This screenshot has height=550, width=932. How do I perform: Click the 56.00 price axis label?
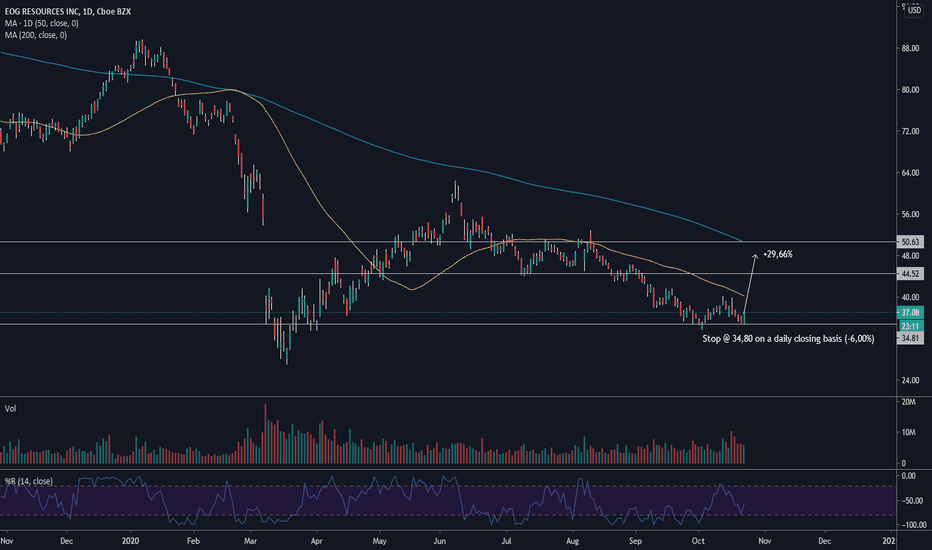pos(910,215)
